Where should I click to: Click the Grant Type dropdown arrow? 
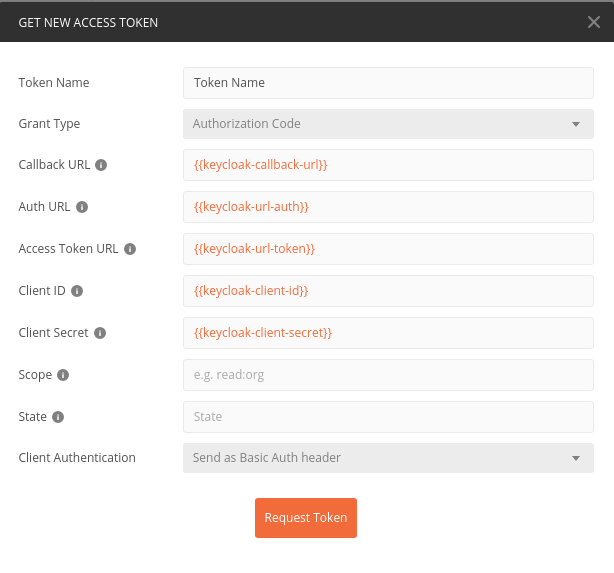pyautogui.click(x=576, y=124)
